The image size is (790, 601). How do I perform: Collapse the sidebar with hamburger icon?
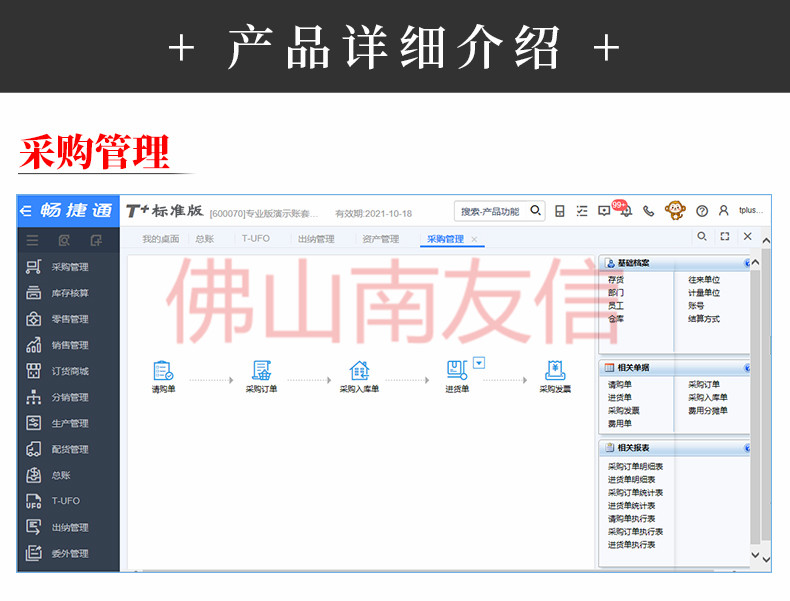pos(32,240)
